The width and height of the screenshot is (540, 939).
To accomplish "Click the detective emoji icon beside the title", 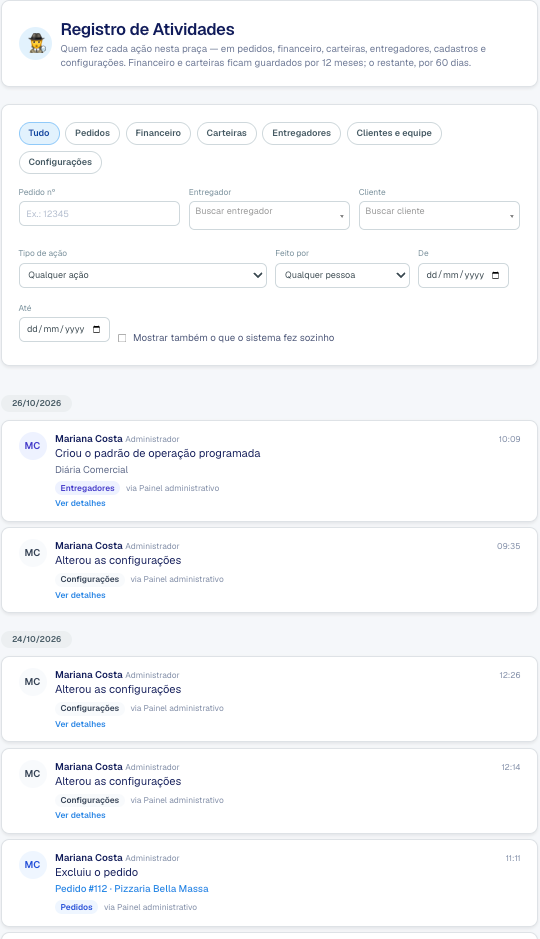I will coord(35,44).
